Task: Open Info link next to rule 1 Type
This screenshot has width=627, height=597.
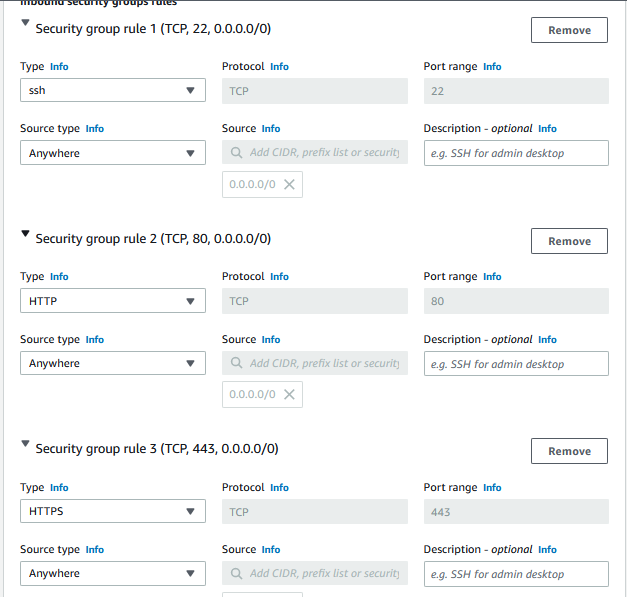Action: (59, 67)
